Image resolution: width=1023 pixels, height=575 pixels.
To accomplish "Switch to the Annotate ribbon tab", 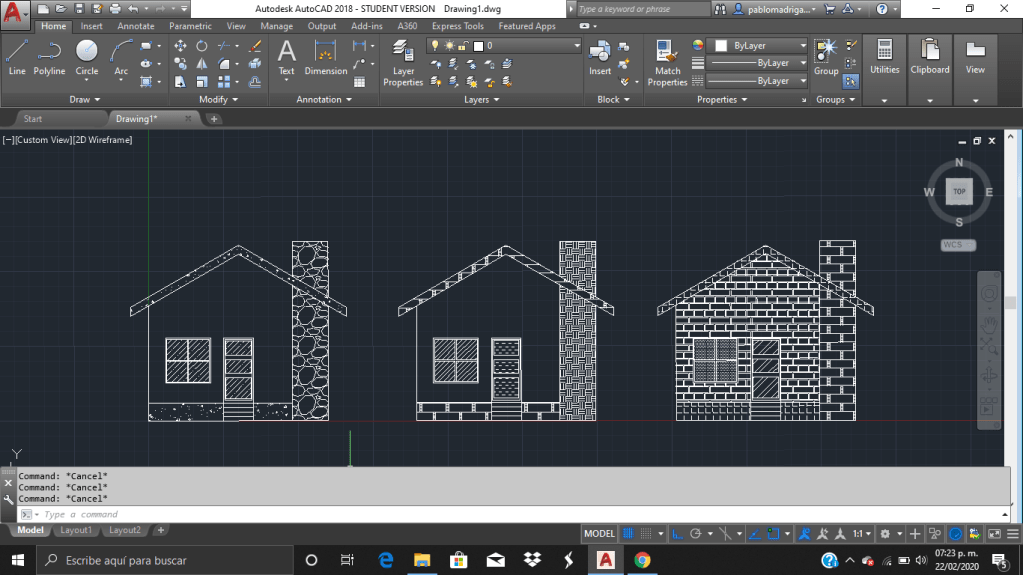I will tap(136, 26).
